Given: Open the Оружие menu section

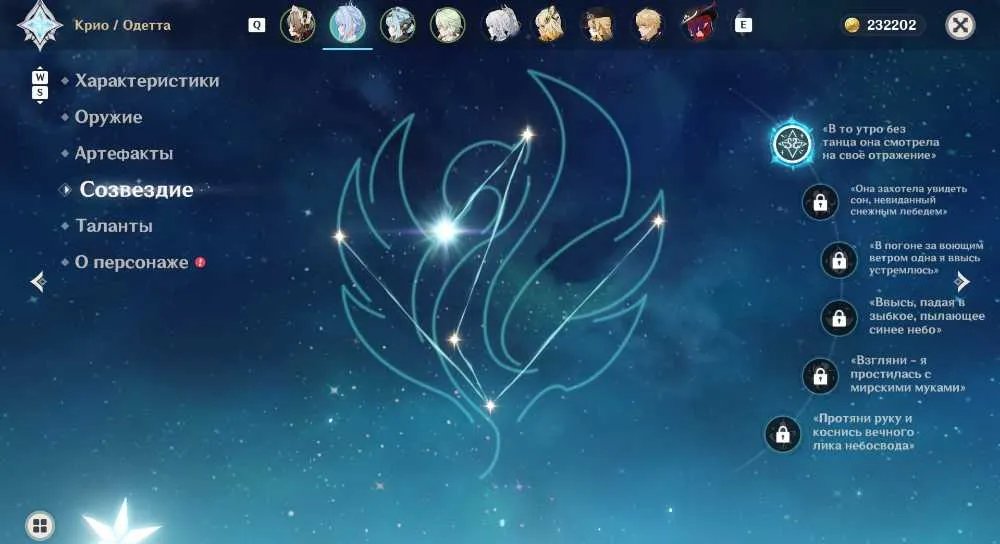Looking at the screenshot, I should [108, 117].
